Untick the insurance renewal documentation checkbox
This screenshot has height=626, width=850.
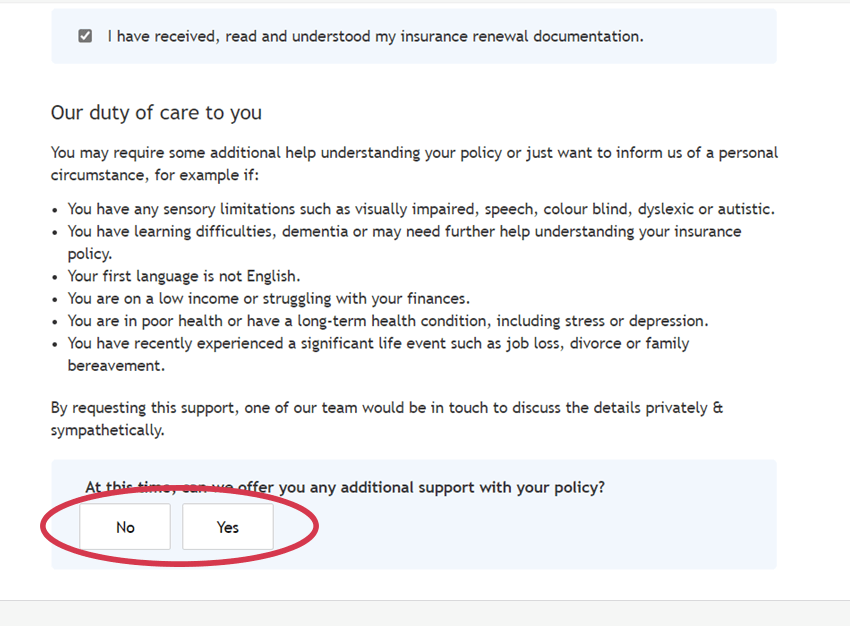coord(85,36)
